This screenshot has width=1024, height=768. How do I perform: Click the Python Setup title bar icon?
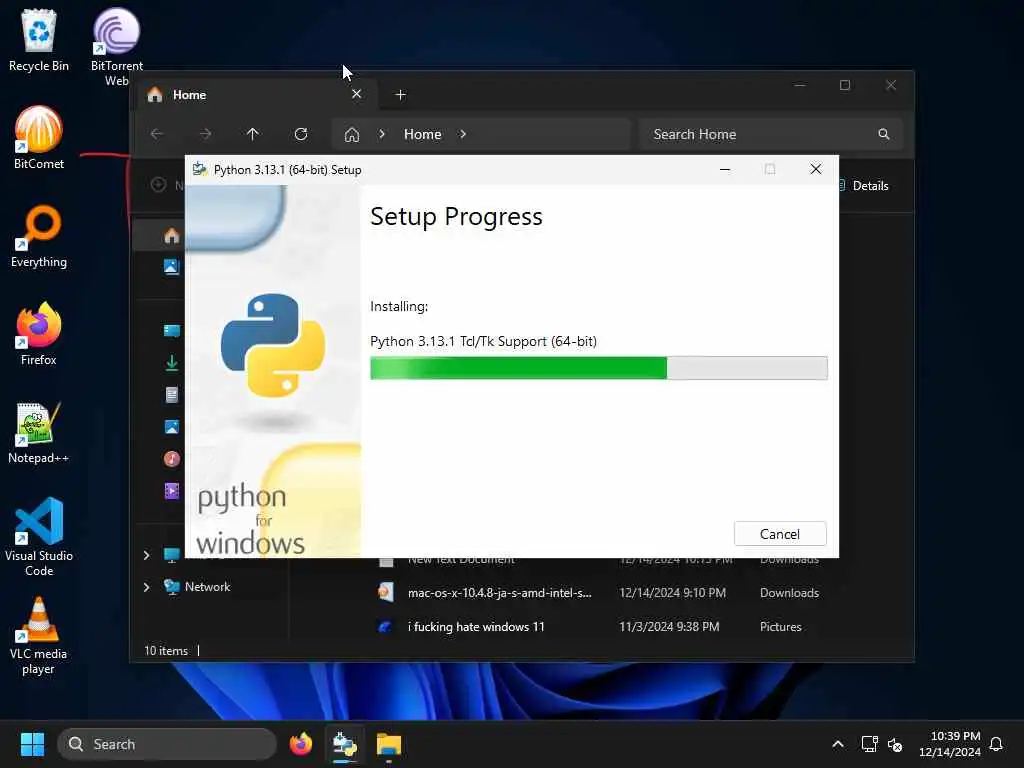(200, 169)
